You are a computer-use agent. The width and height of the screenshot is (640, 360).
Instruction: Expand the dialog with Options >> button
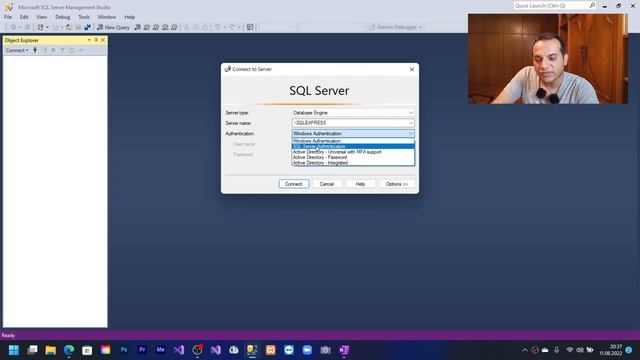(x=397, y=184)
